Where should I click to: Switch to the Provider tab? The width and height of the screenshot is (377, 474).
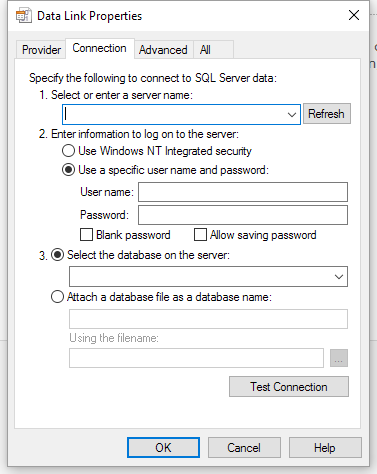tap(41, 50)
